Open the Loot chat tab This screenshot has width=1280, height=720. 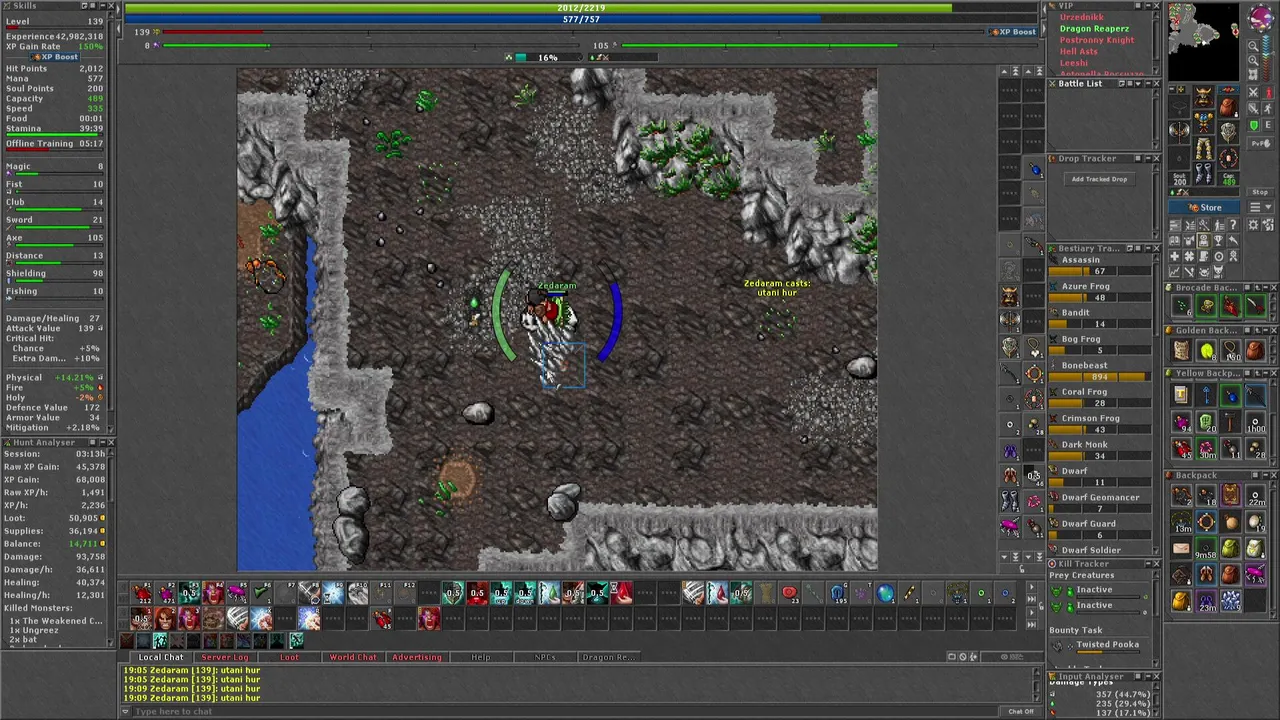[289, 657]
